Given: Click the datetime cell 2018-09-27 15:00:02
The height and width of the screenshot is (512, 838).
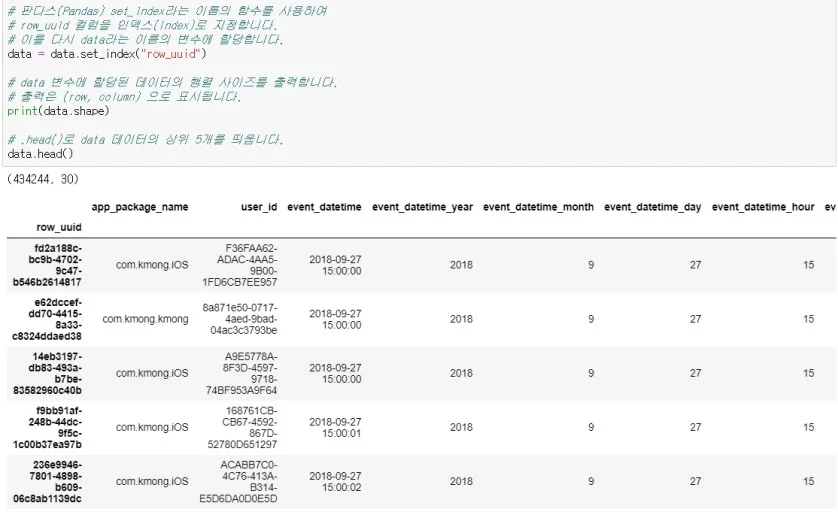Looking at the screenshot, I should [x=335, y=482].
